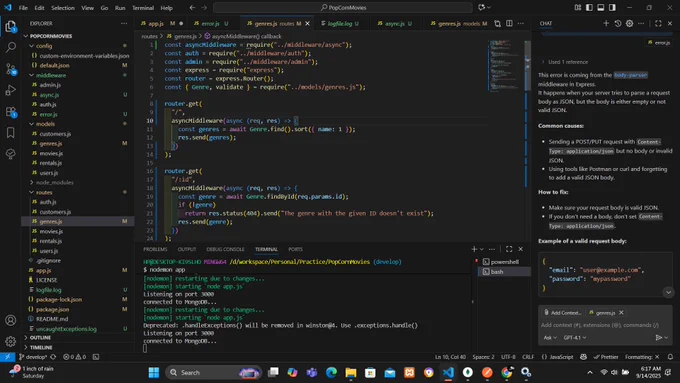
Task: Open the Accounts menu icon
Action: 10,321
